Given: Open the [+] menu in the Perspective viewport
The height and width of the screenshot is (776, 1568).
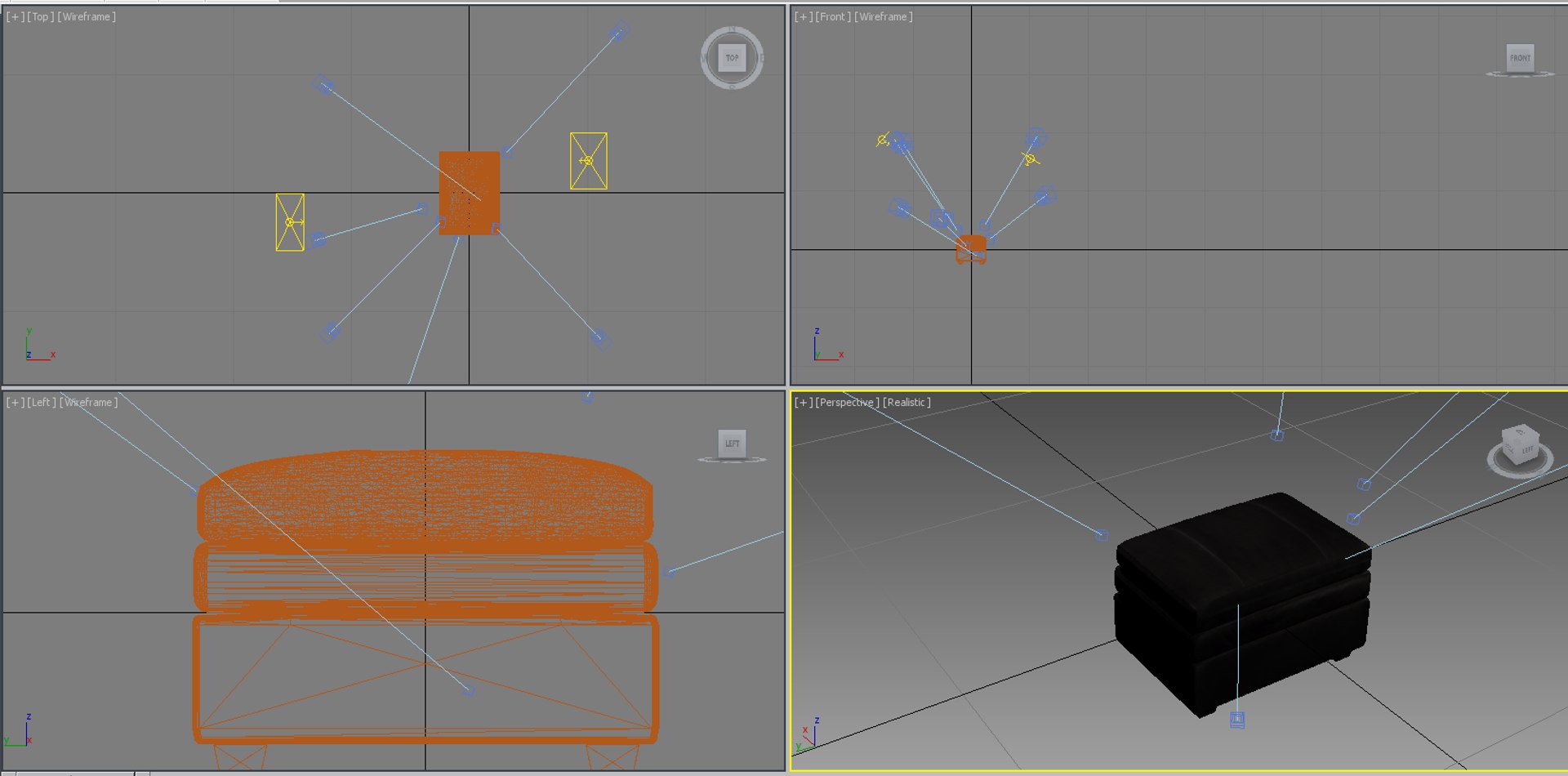Looking at the screenshot, I should pos(804,402).
